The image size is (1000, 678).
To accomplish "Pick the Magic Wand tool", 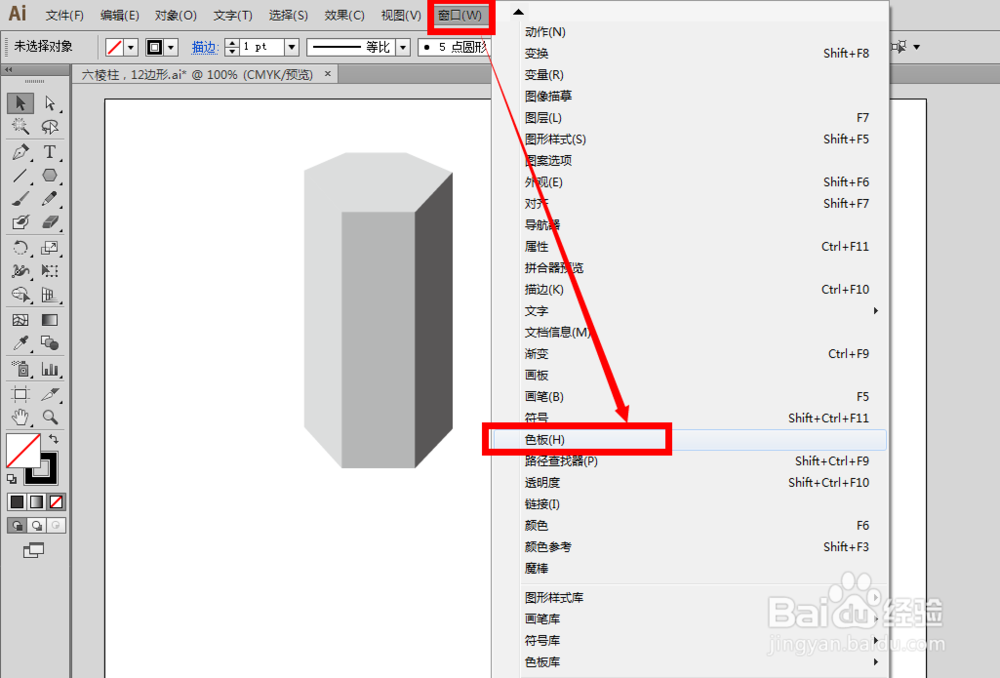I will click(20, 126).
